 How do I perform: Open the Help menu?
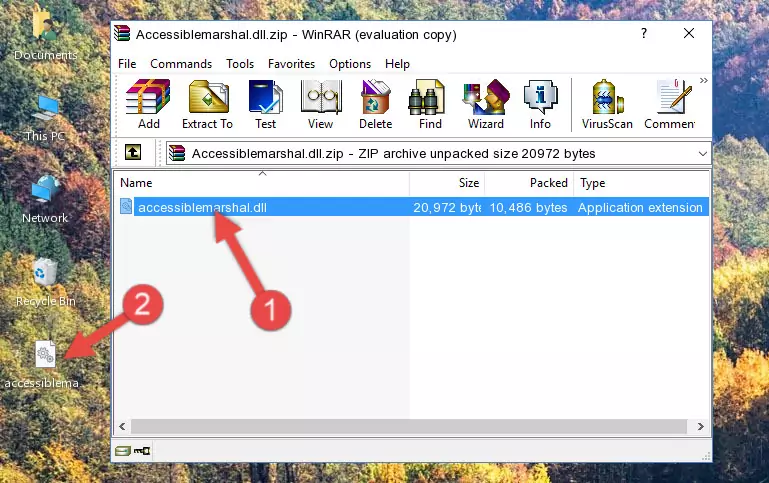(x=397, y=64)
